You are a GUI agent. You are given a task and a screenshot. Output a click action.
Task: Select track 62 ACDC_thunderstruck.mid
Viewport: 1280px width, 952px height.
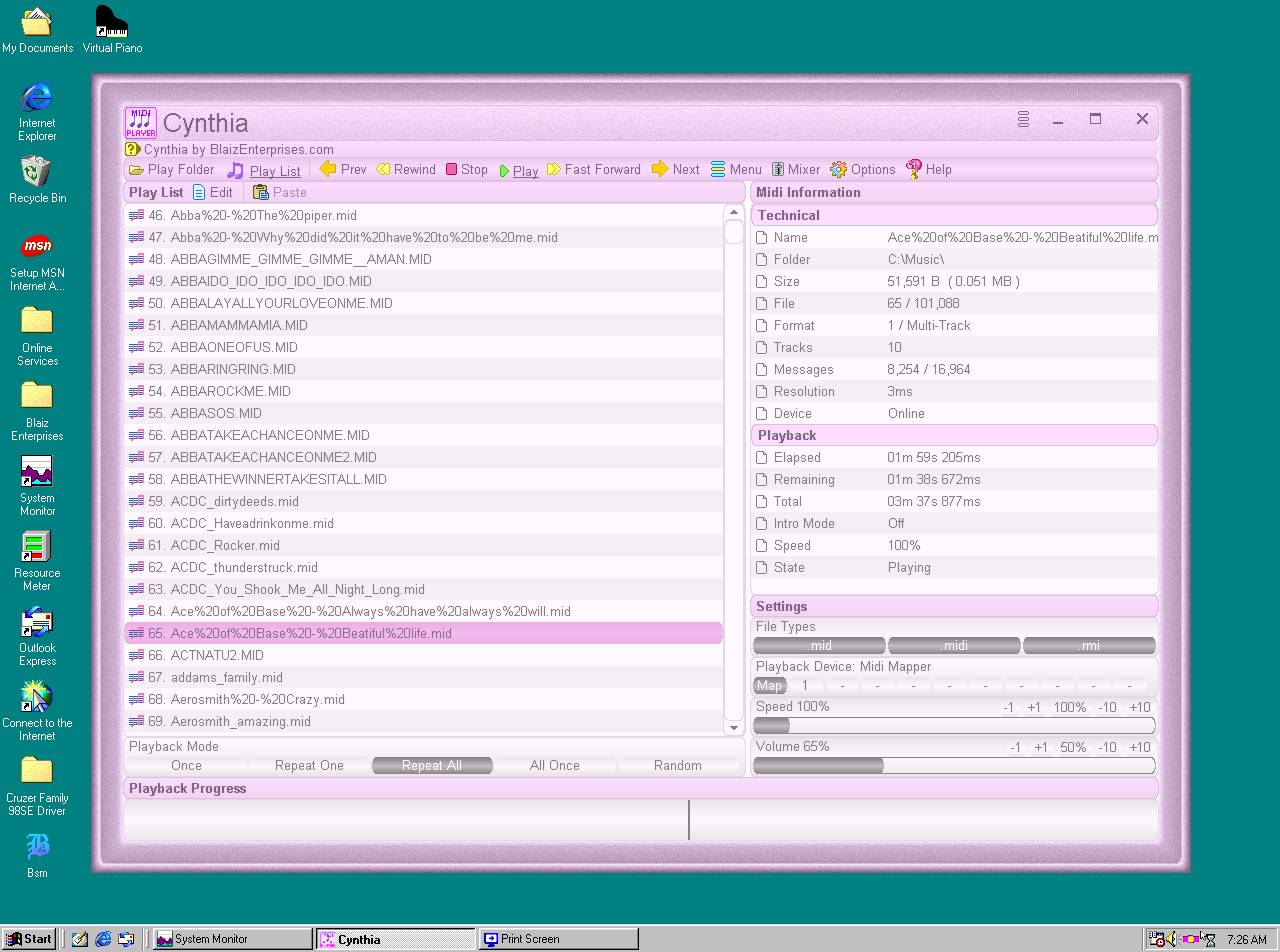(424, 567)
